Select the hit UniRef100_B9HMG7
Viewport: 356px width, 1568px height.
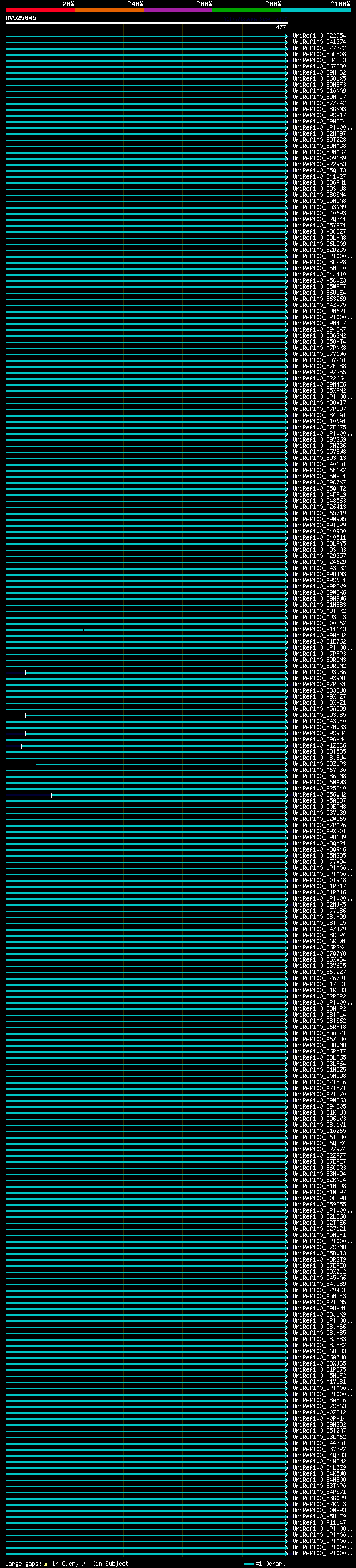(319, 152)
